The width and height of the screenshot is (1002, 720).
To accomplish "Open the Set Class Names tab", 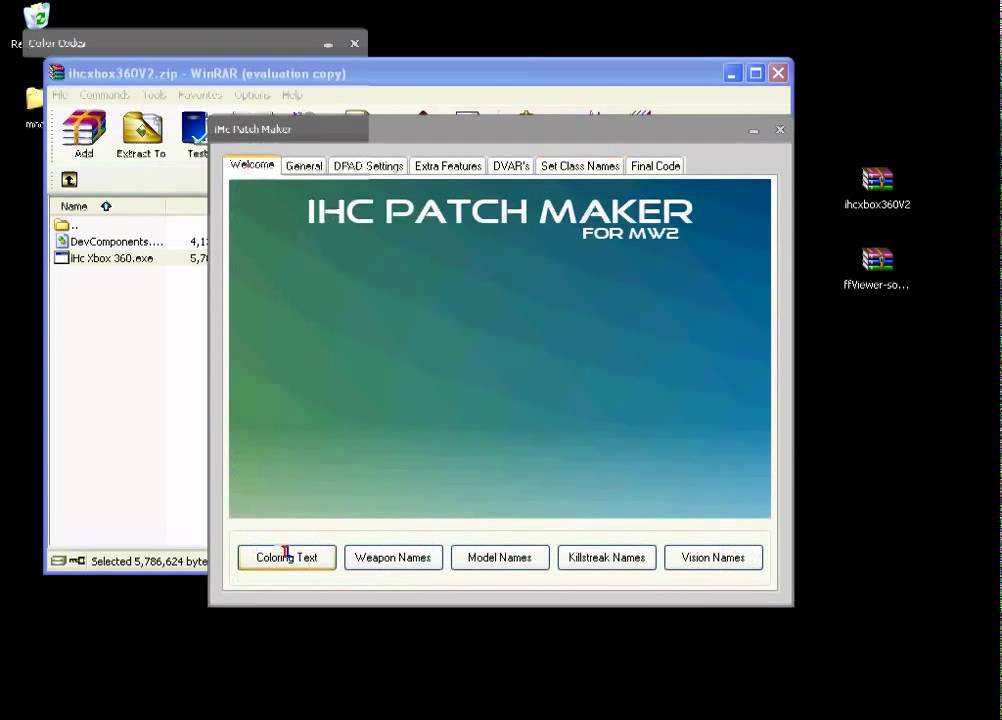I will [x=580, y=166].
